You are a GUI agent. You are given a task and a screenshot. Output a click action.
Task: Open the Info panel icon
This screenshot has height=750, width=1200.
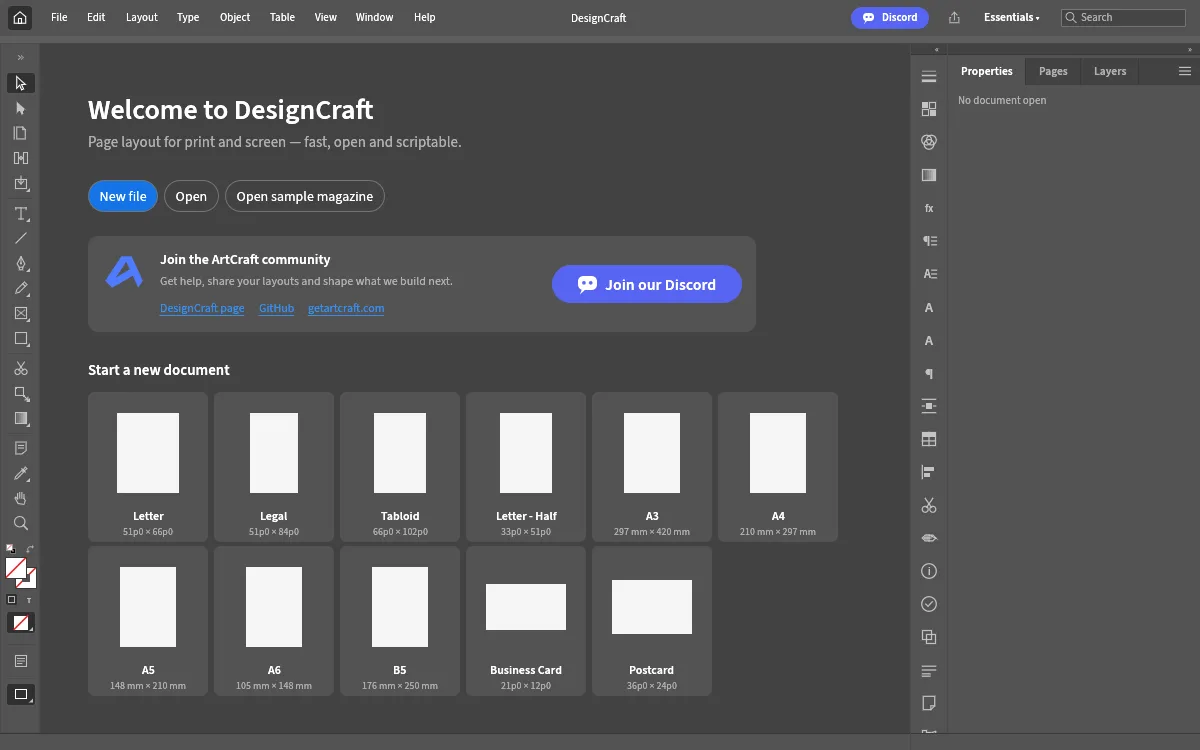[x=929, y=571]
